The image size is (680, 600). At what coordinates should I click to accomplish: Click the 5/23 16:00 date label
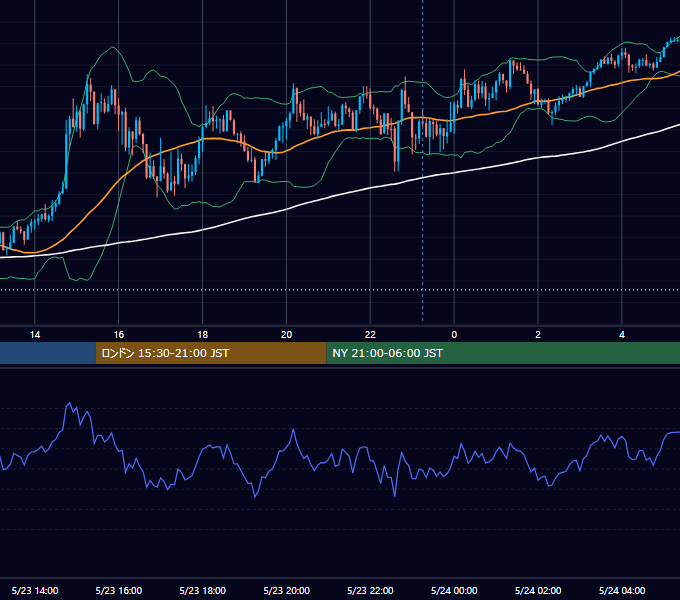(118, 590)
